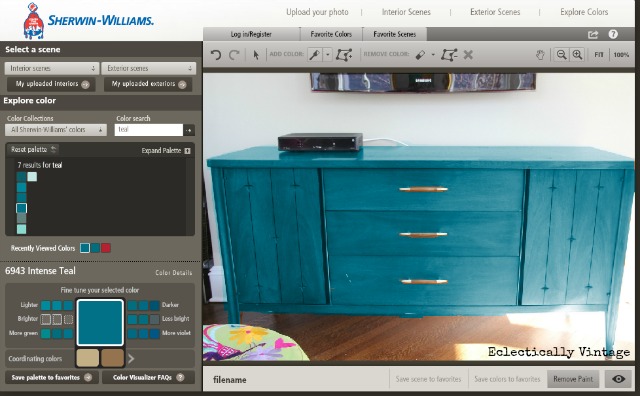
Task: Open the Explore Colors menu item
Action: (584, 12)
